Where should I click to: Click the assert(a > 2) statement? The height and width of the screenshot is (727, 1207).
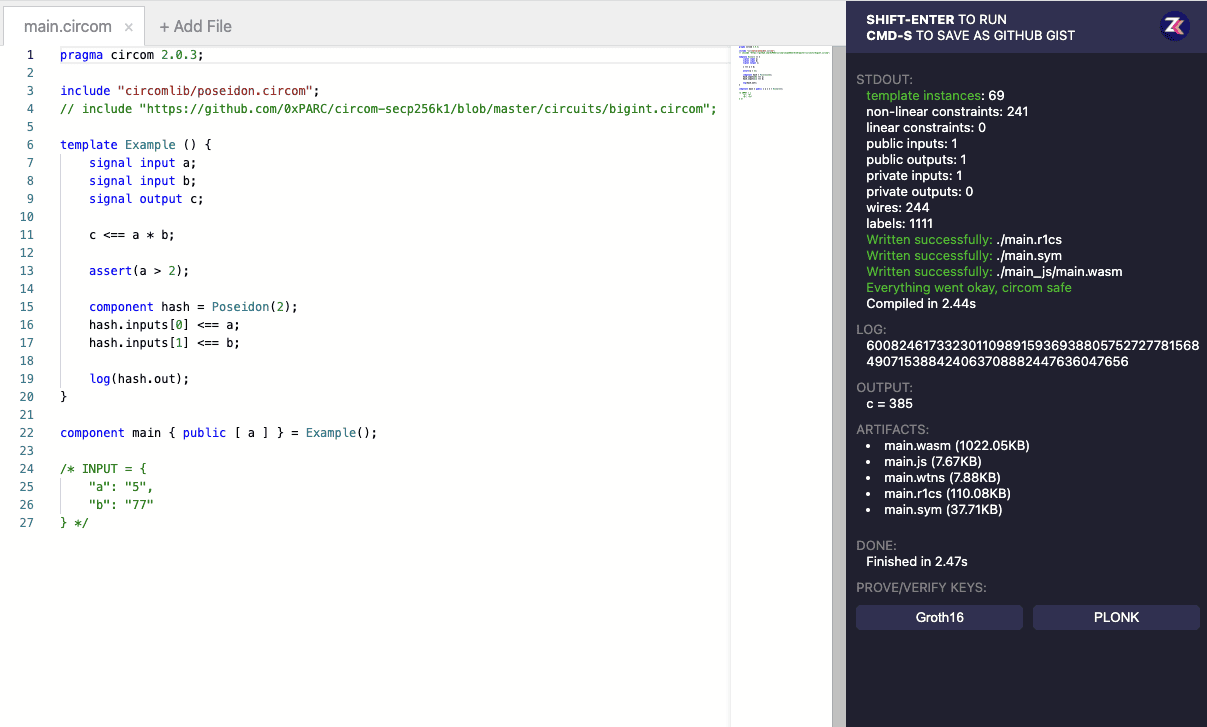click(x=139, y=271)
